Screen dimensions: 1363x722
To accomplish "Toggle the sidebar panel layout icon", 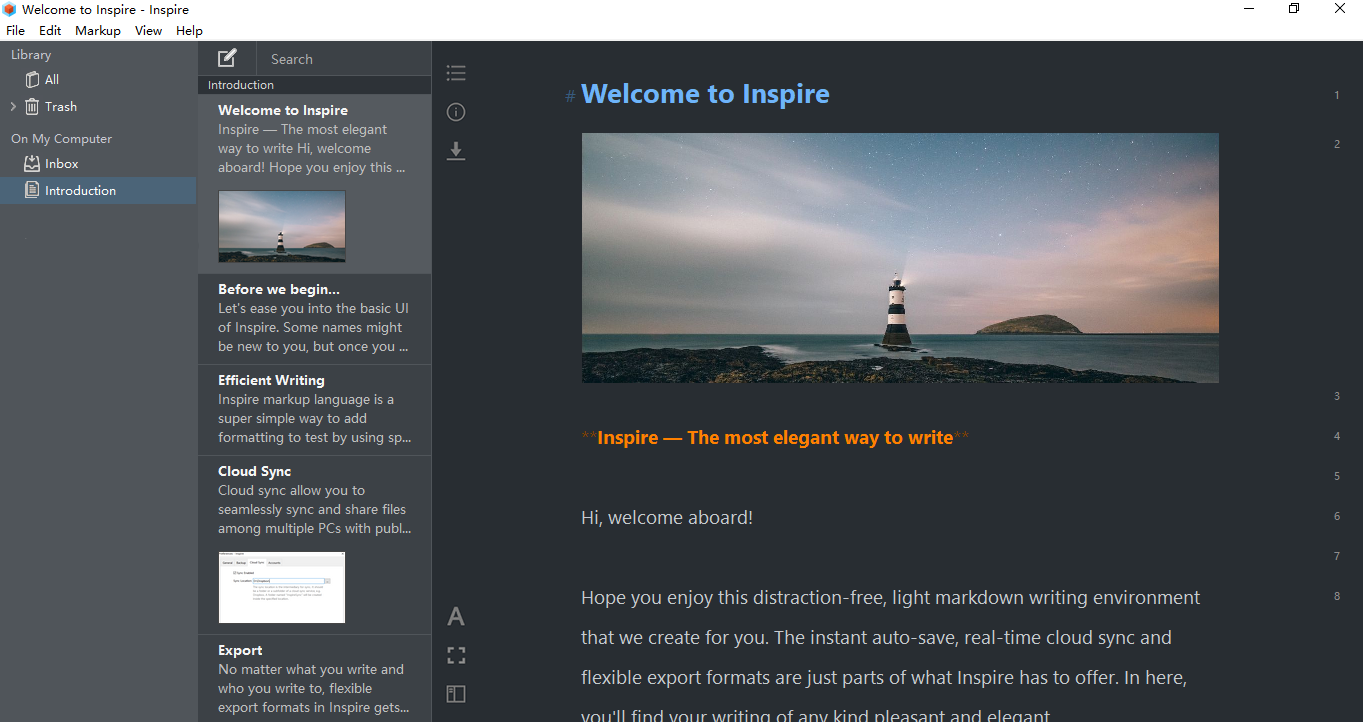I will click(456, 694).
